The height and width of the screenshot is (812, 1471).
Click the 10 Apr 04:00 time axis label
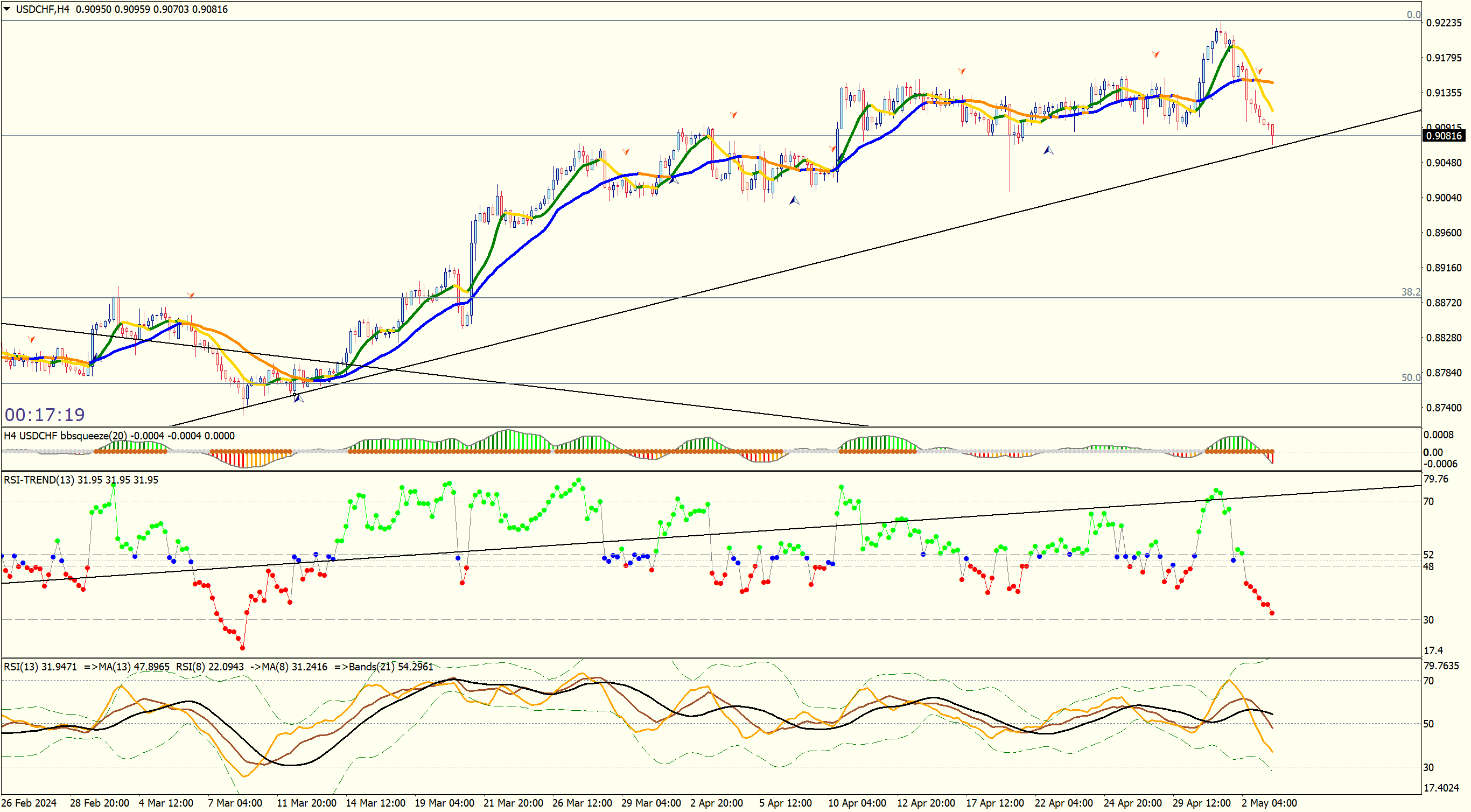[857, 803]
